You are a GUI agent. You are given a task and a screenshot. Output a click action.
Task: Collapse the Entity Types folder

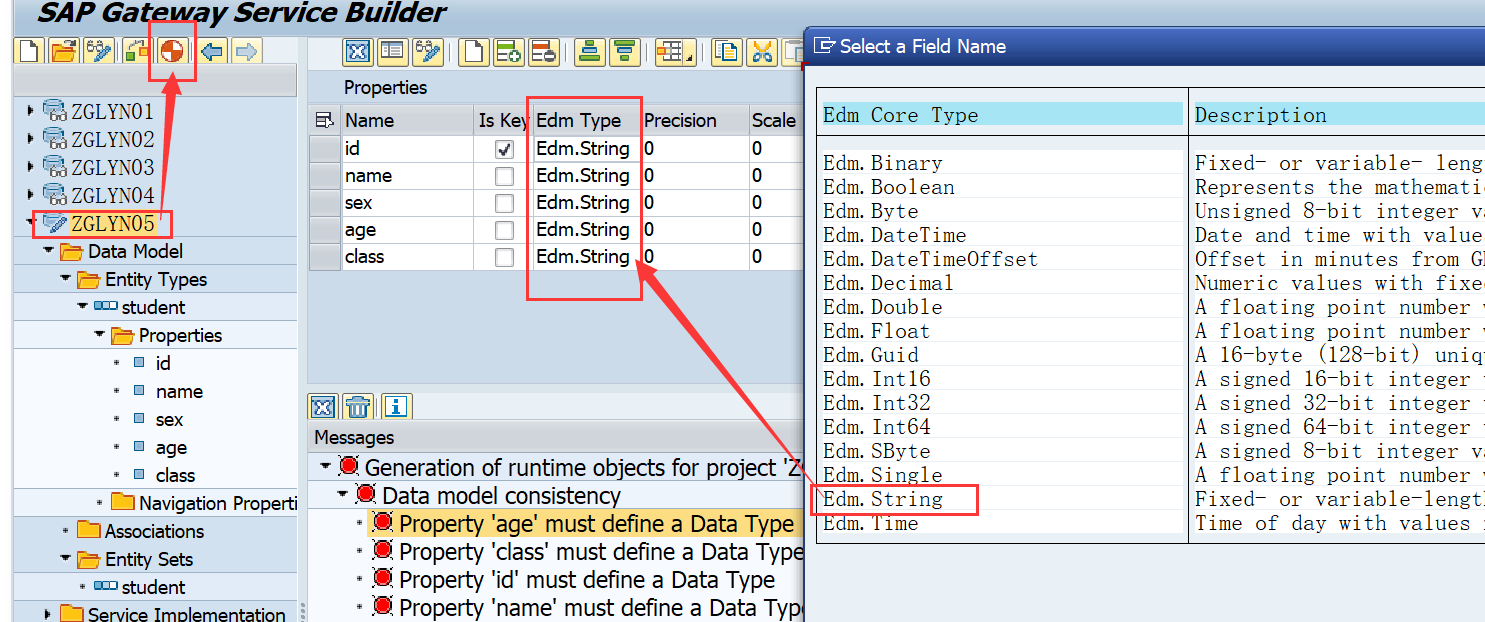[x=65, y=278]
